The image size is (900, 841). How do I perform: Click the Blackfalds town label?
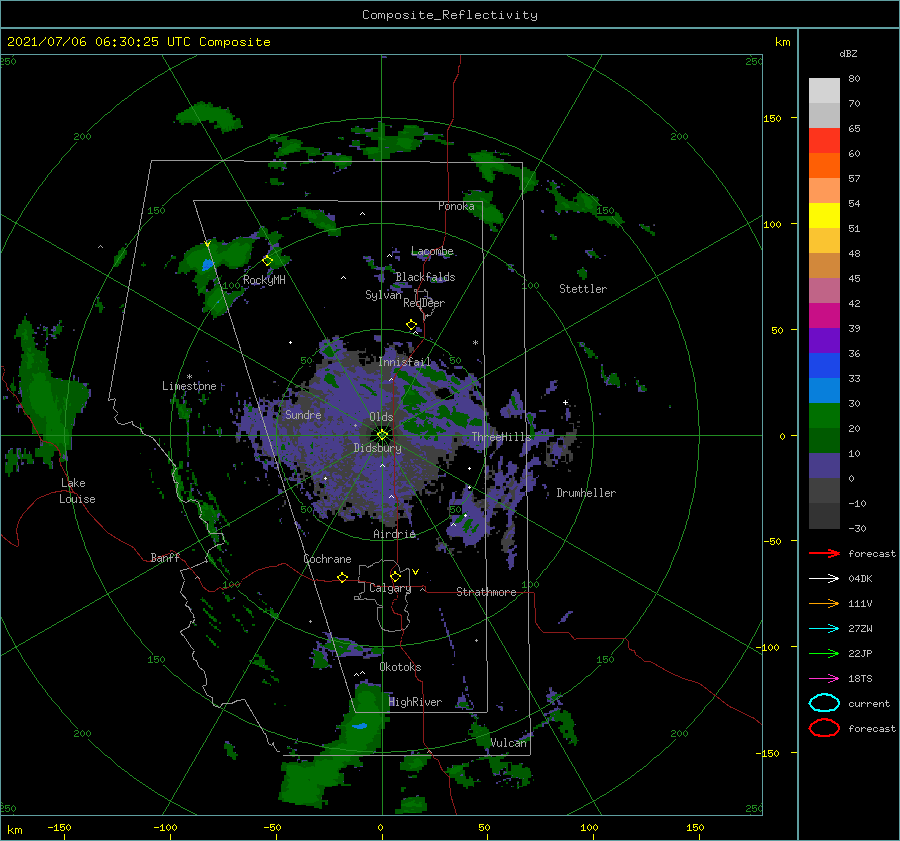click(425, 277)
